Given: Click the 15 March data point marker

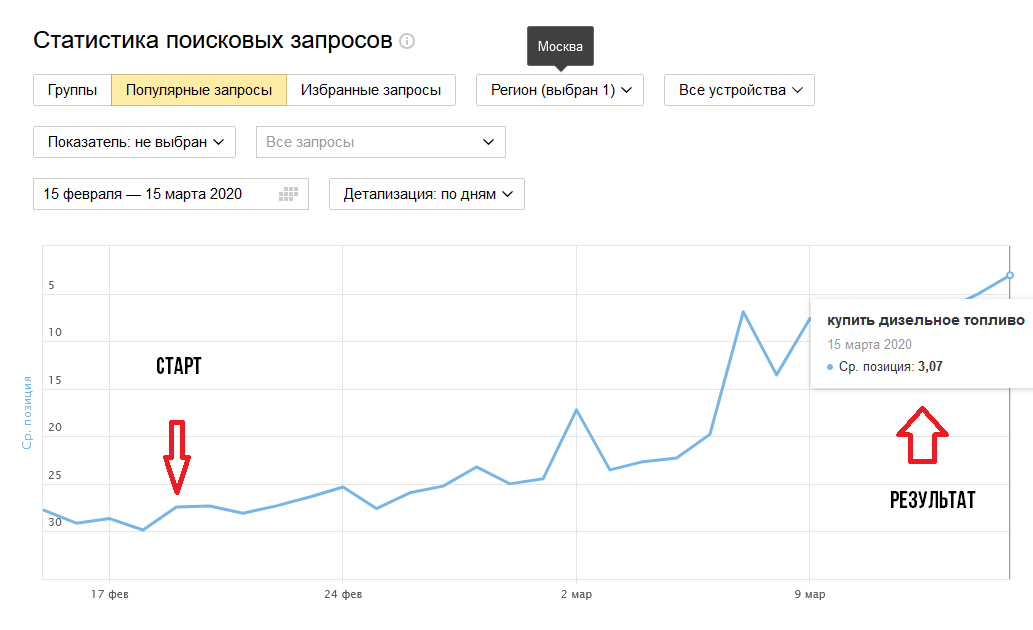Looking at the screenshot, I should [1009, 275].
